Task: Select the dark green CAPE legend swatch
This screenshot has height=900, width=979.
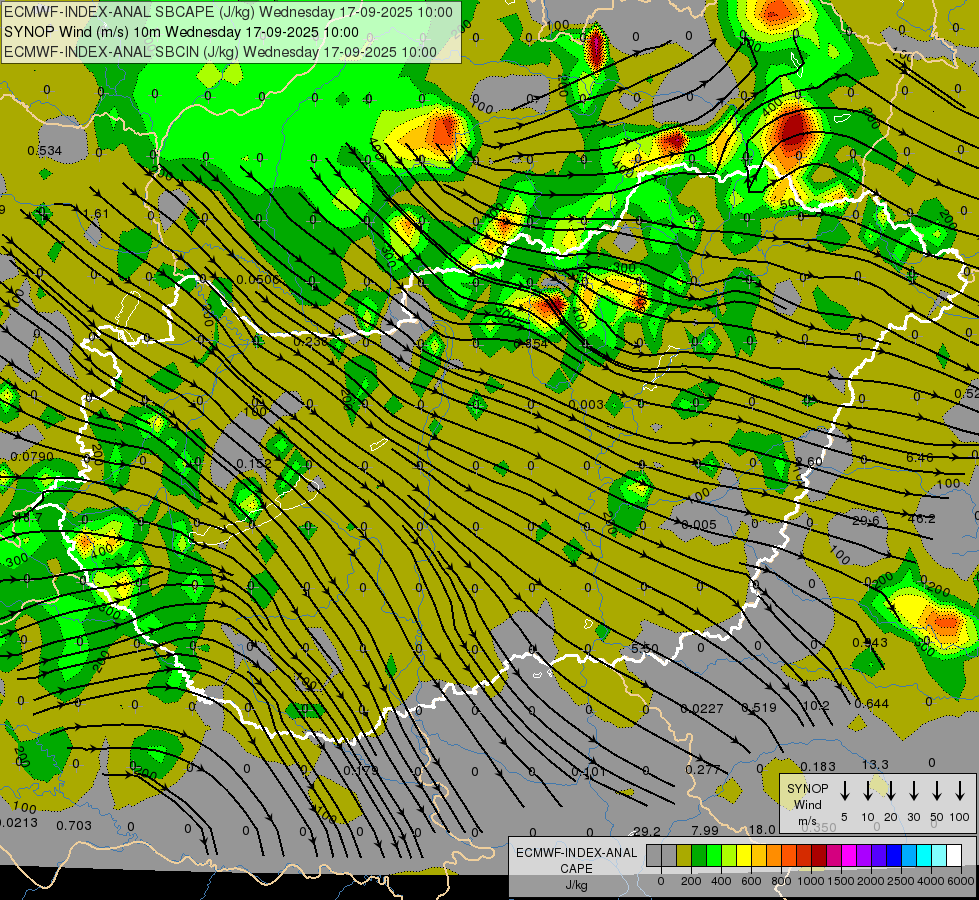Action: point(699,856)
